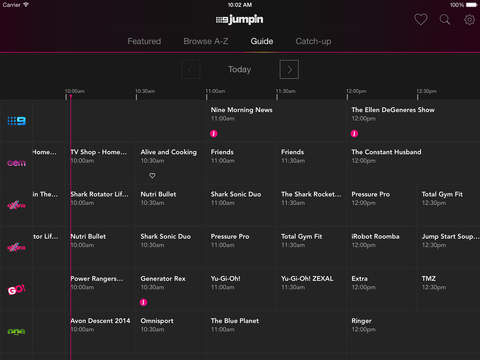Select the Channel 9 logo
480x360 pixels.
[x=17, y=121]
